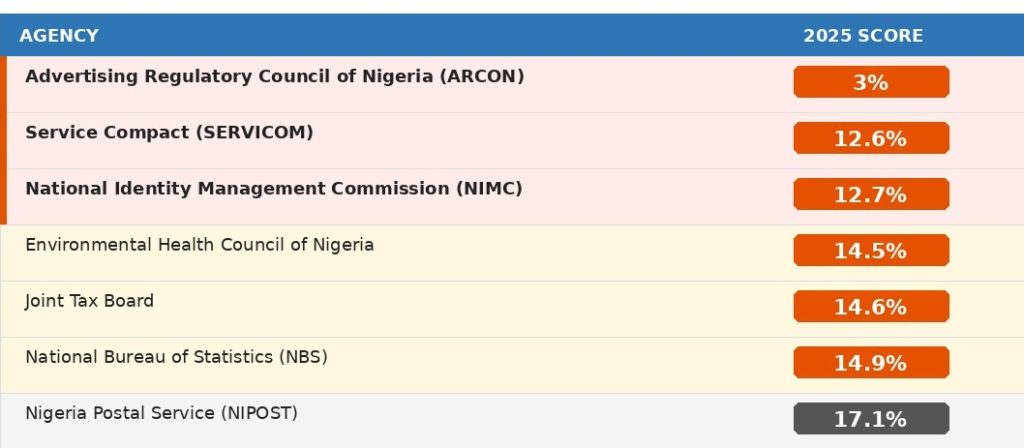Click the 14.6% score badge
The image size is (1024, 448).
(x=870, y=306)
